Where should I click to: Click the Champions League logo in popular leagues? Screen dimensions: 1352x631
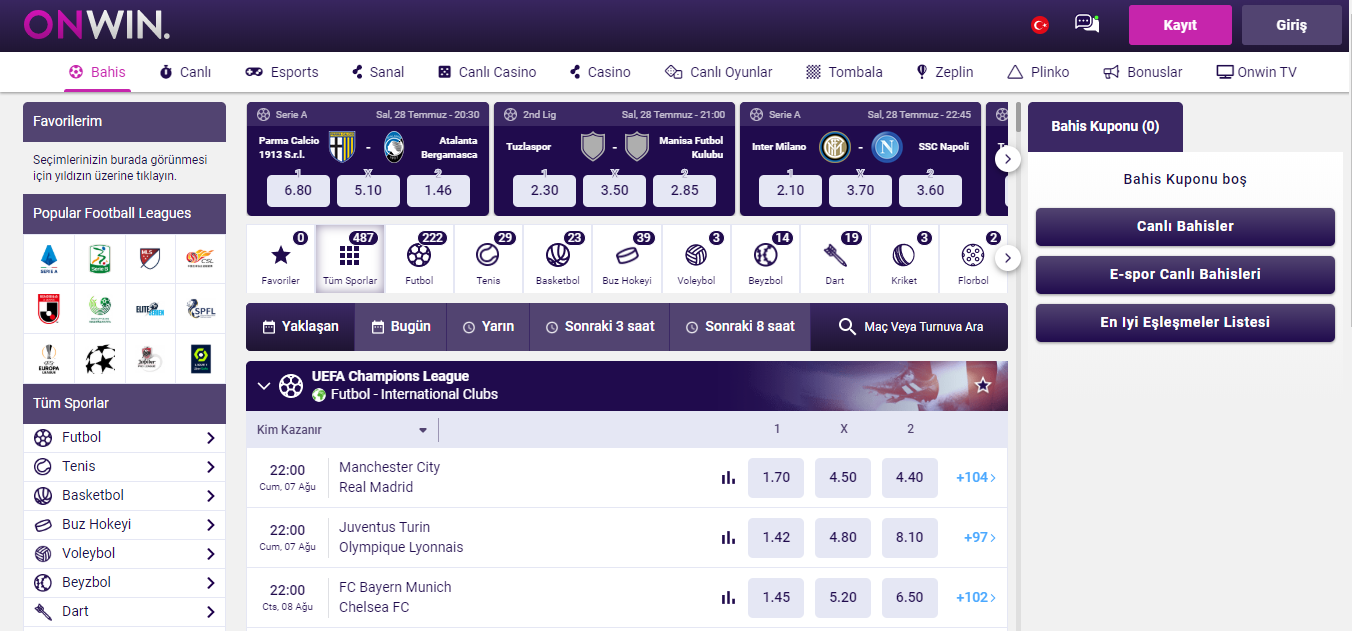[x=100, y=359]
